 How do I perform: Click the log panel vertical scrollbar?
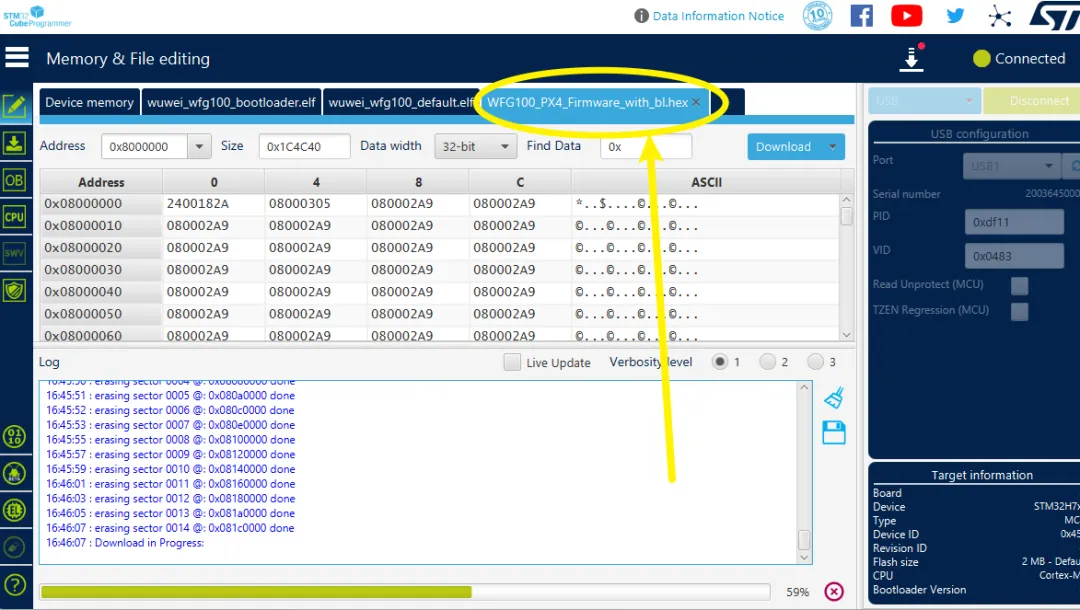(x=804, y=472)
